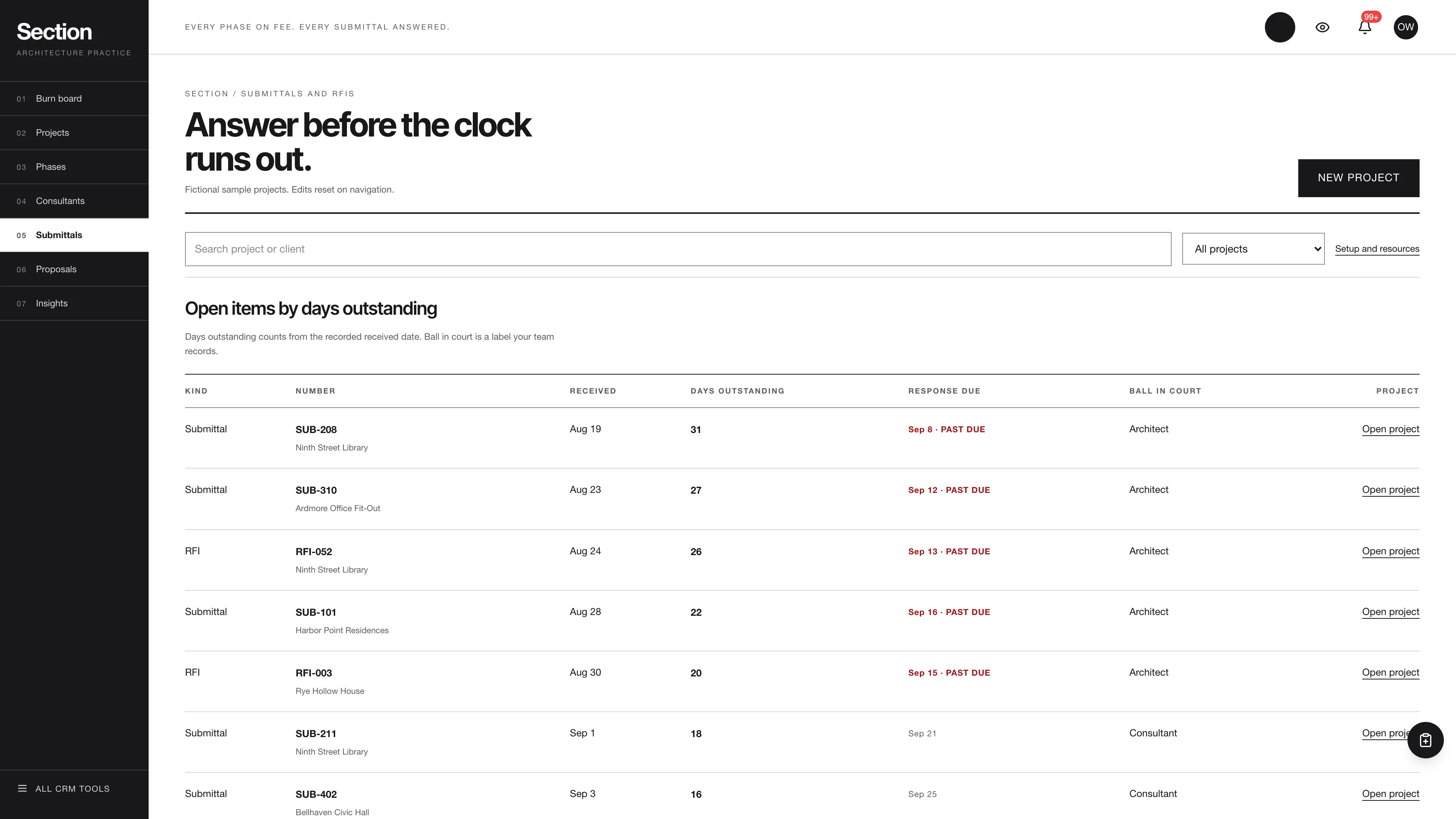Open the Projects sidebar item

(x=74, y=133)
